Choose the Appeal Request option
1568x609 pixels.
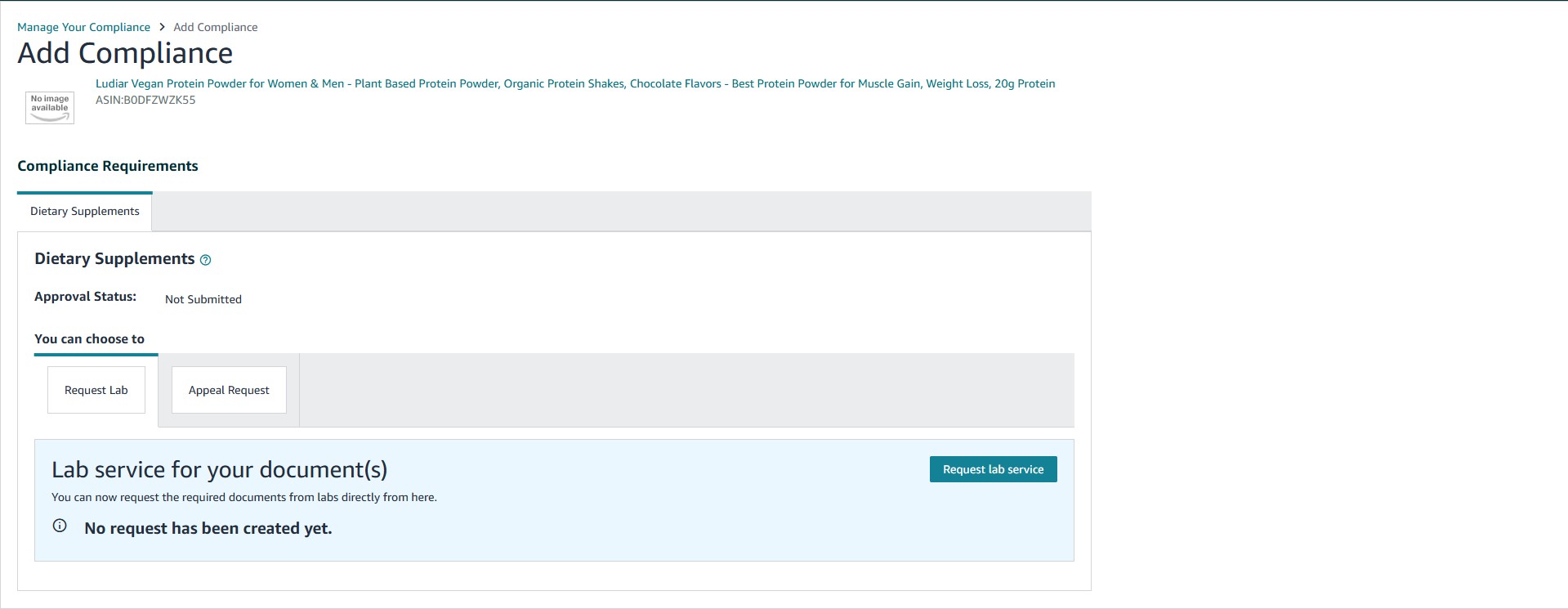229,390
